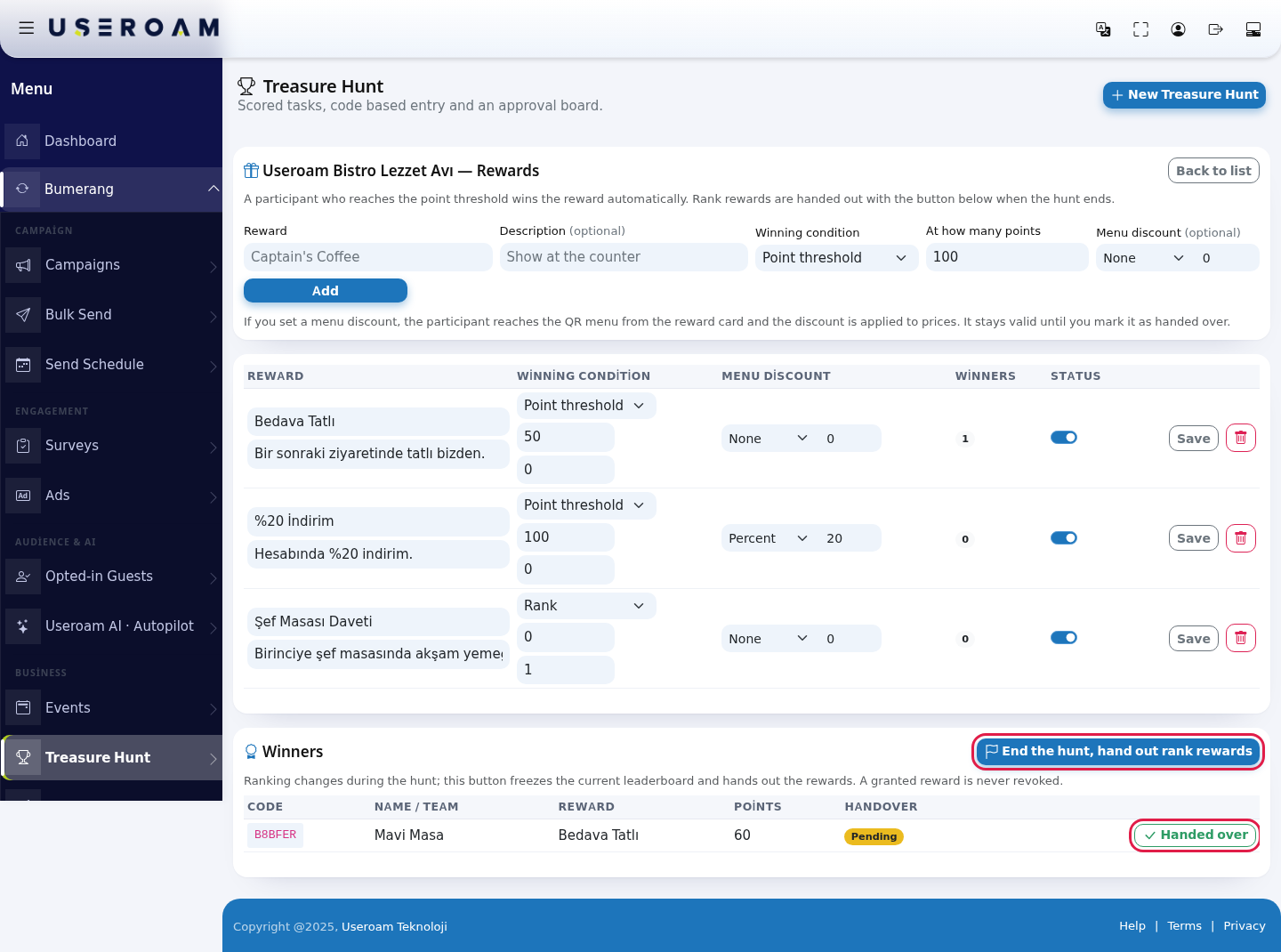Screen dimensions: 1281x952
Task: Delete the Şef Masası Daveti reward
Action: click(x=1240, y=638)
